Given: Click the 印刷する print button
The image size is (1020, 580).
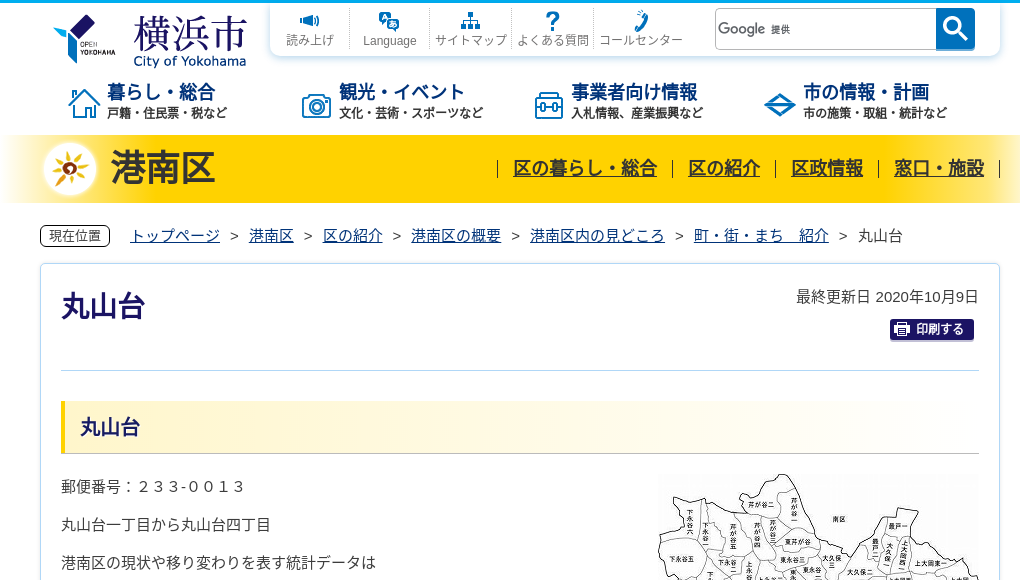Looking at the screenshot, I should (x=931, y=329).
